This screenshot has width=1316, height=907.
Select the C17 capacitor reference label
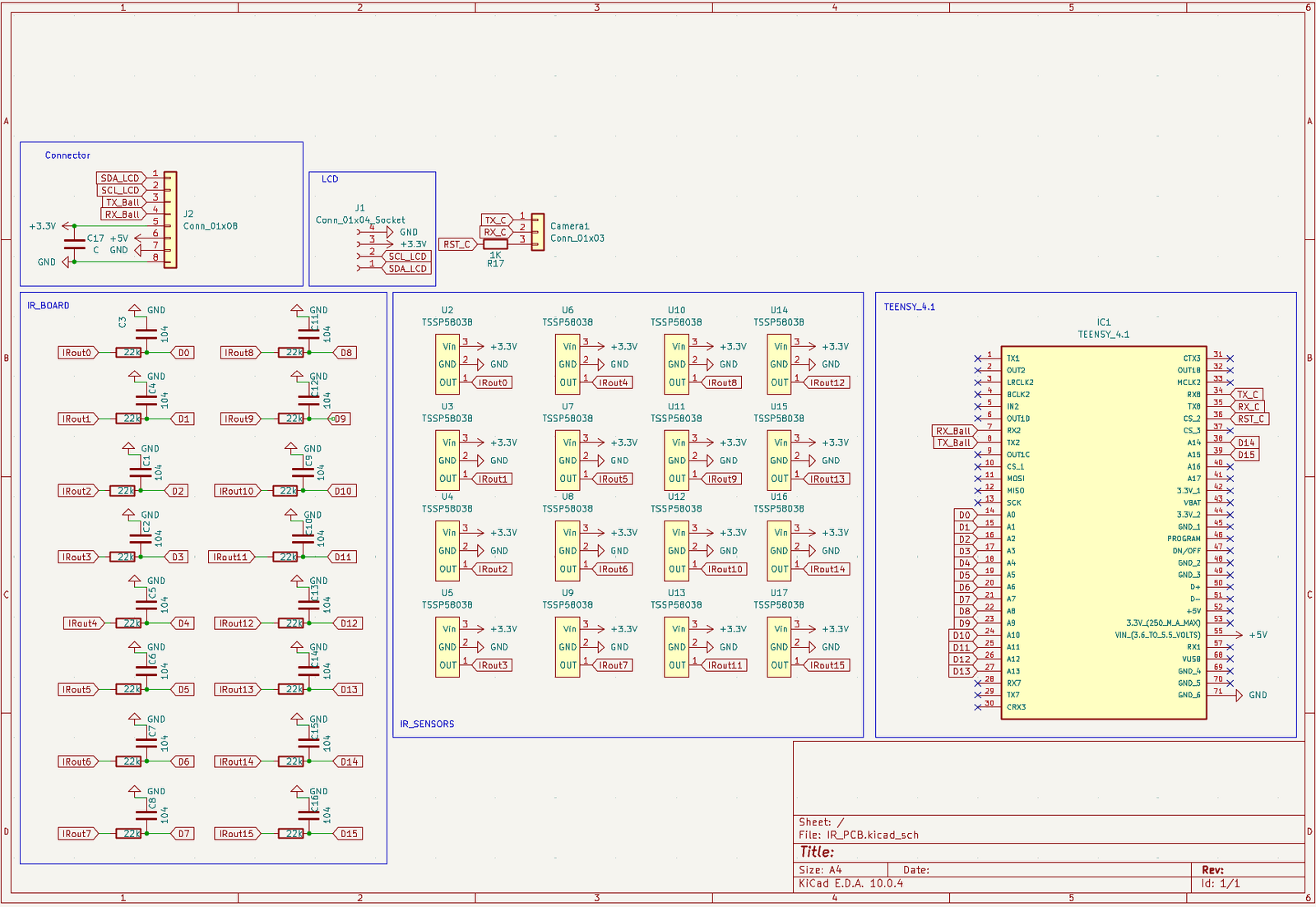pyautogui.click(x=95, y=238)
